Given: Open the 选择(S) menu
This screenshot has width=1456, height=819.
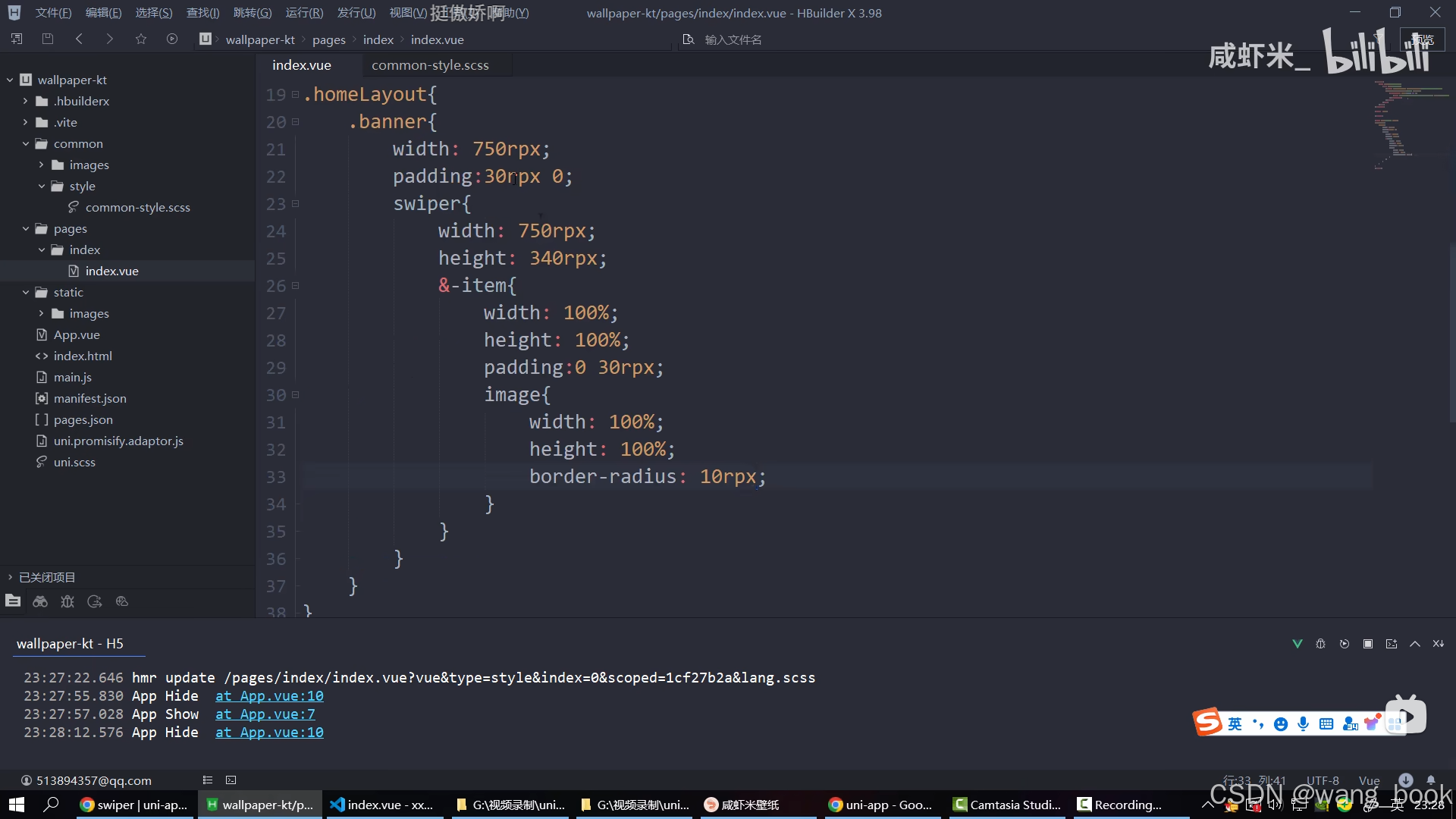Looking at the screenshot, I should click(x=154, y=13).
